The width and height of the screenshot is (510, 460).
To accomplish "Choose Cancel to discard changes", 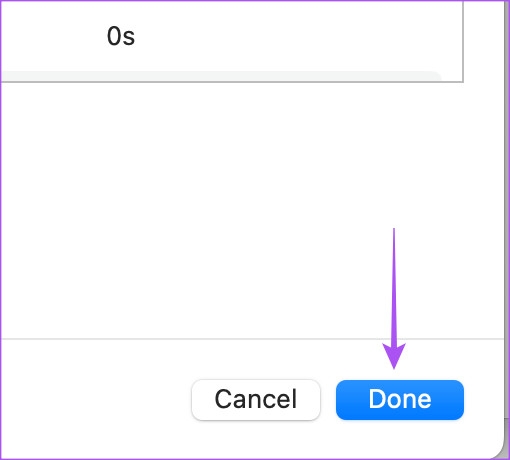I will click(256, 399).
